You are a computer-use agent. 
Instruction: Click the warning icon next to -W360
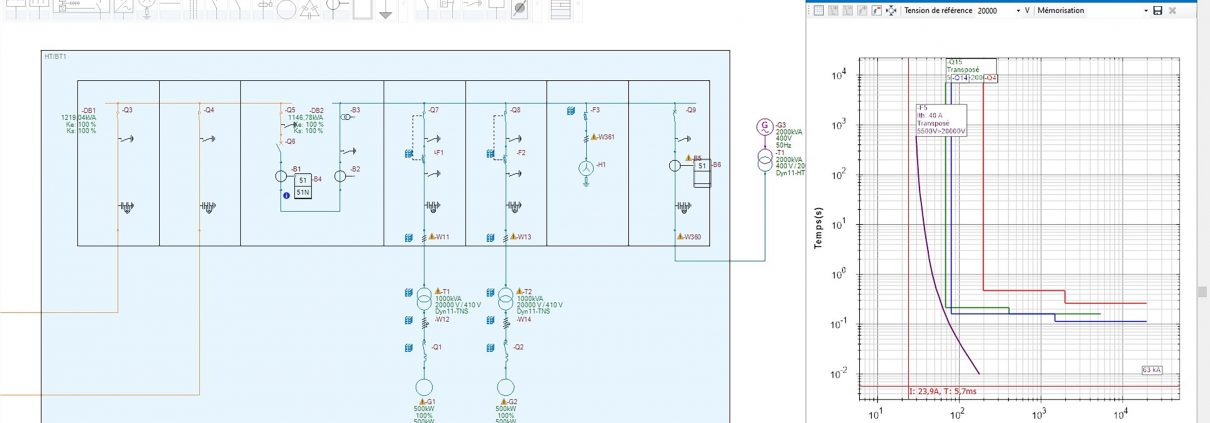click(x=679, y=237)
